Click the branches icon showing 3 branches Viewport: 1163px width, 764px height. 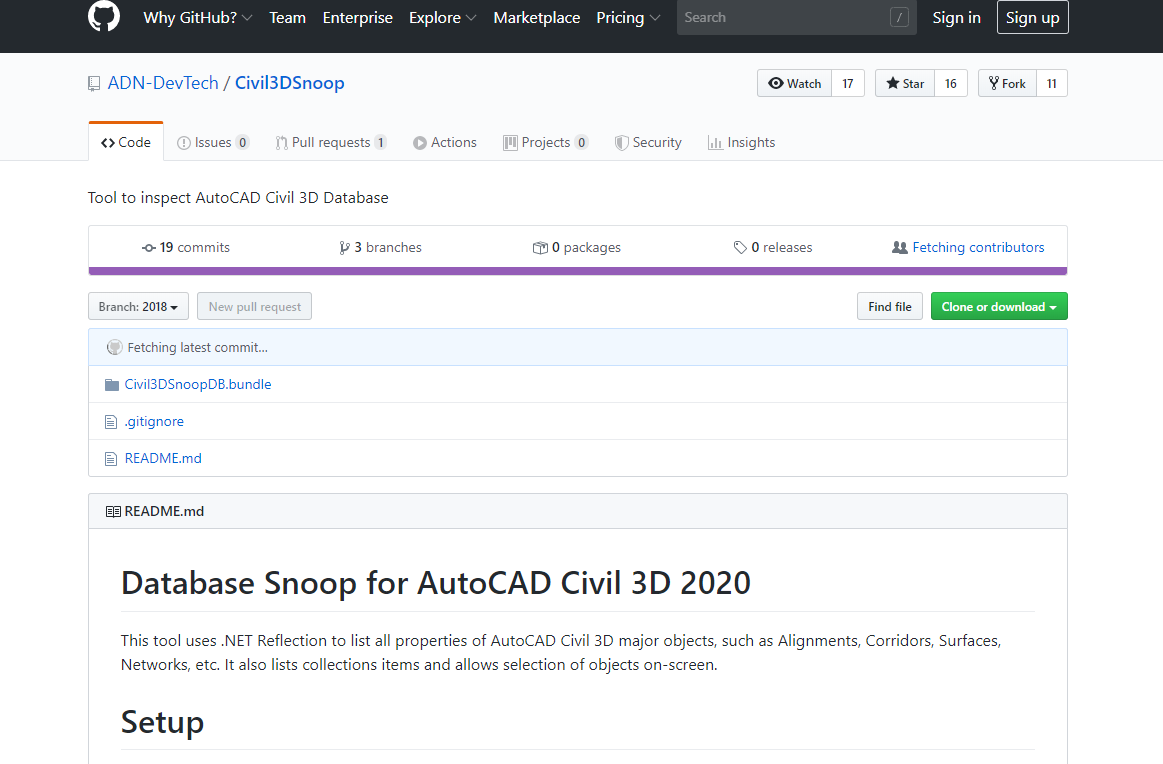(x=345, y=246)
